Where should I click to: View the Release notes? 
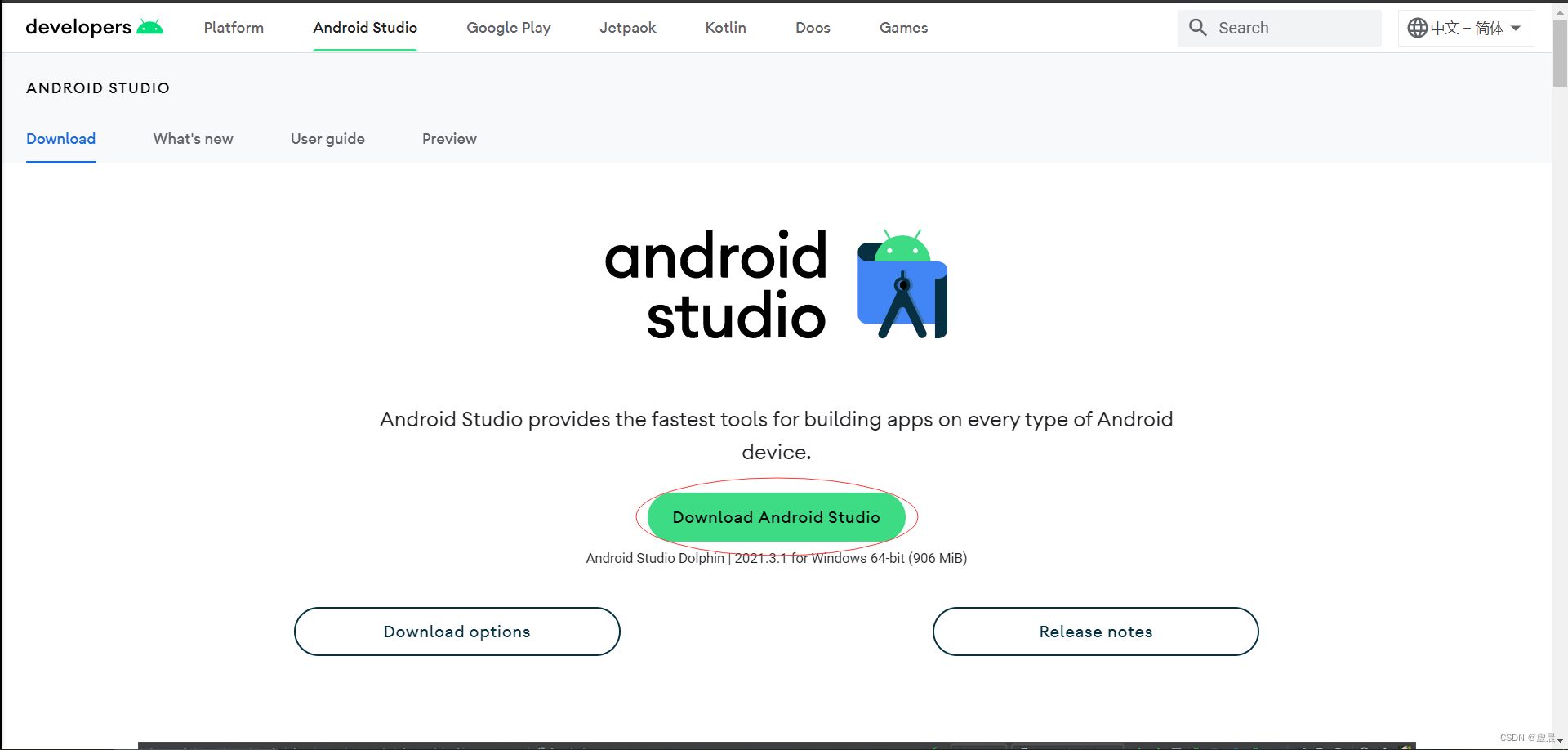pyautogui.click(x=1095, y=631)
